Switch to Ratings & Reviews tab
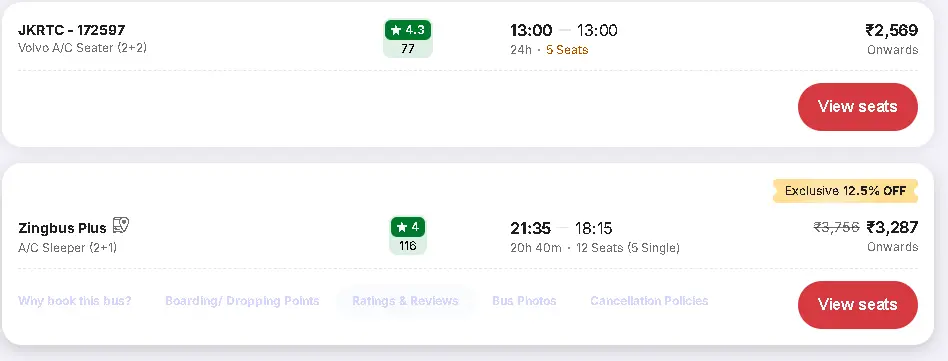The image size is (948, 361). [405, 301]
